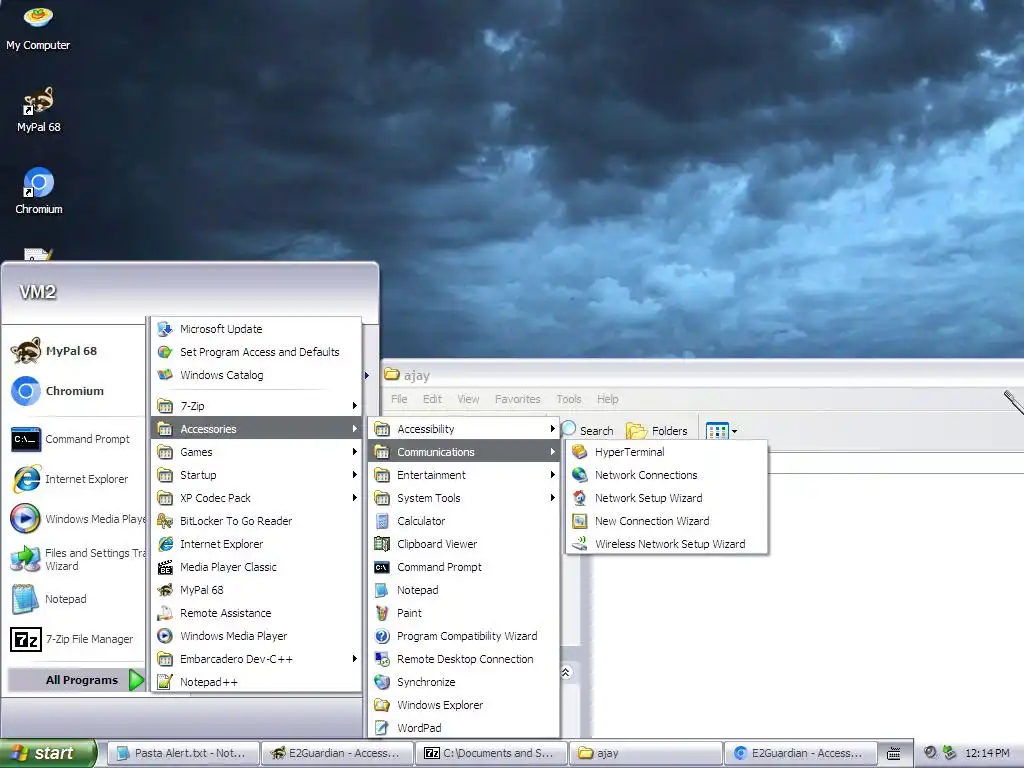
Task: Click the Set Program Access and Defaults icon
Action: click(165, 351)
